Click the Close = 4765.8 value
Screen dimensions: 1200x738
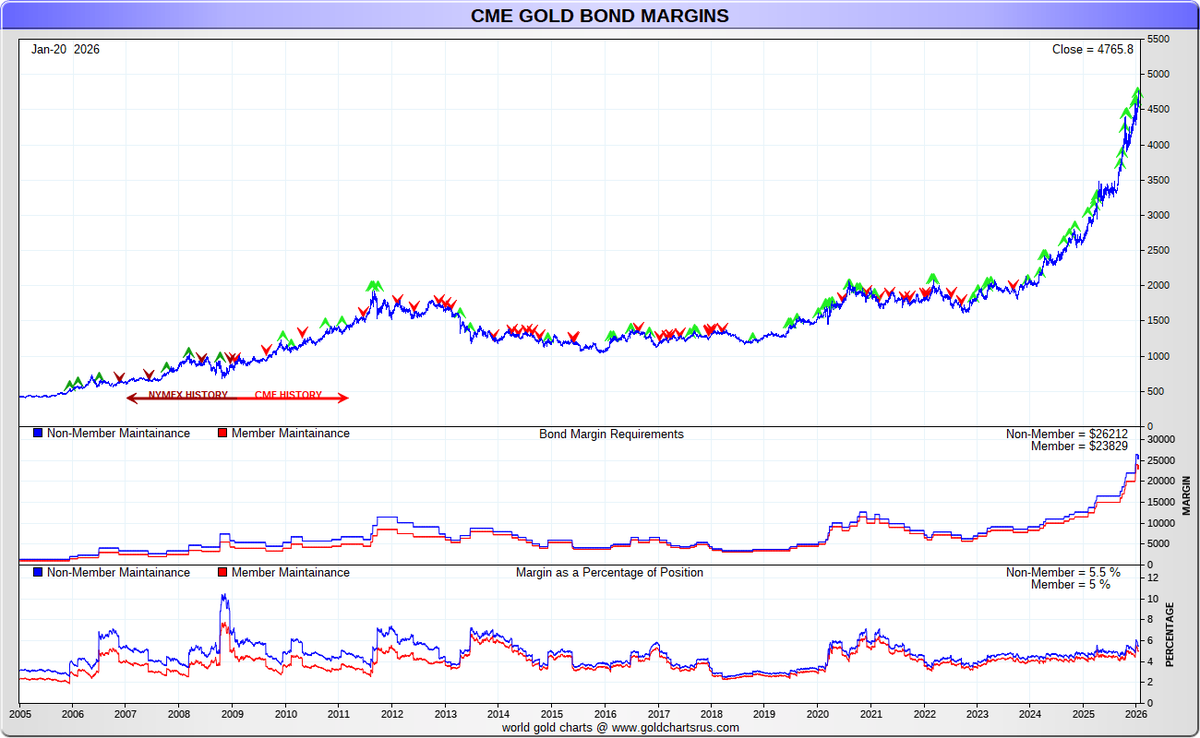pyautogui.click(x=1093, y=49)
